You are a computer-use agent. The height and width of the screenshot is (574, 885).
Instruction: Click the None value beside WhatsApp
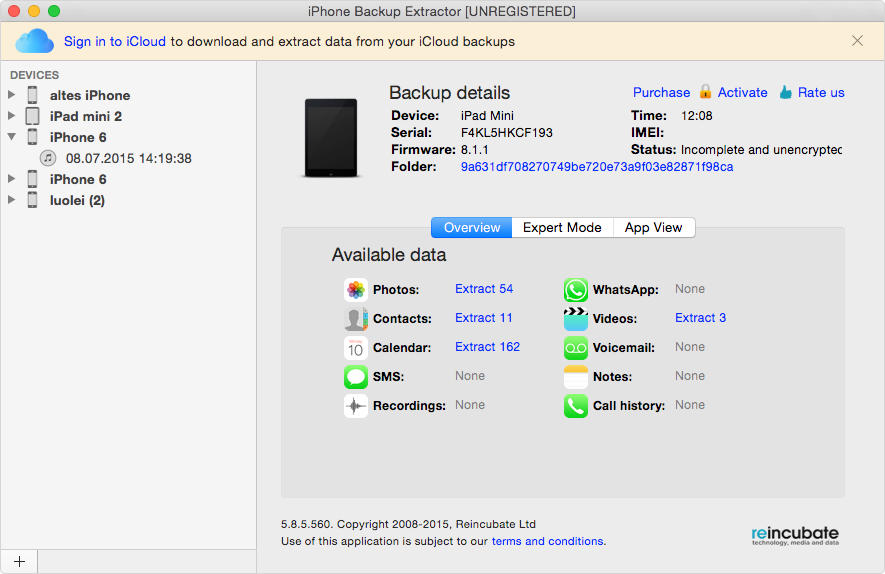pyautogui.click(x=690, y=288)
